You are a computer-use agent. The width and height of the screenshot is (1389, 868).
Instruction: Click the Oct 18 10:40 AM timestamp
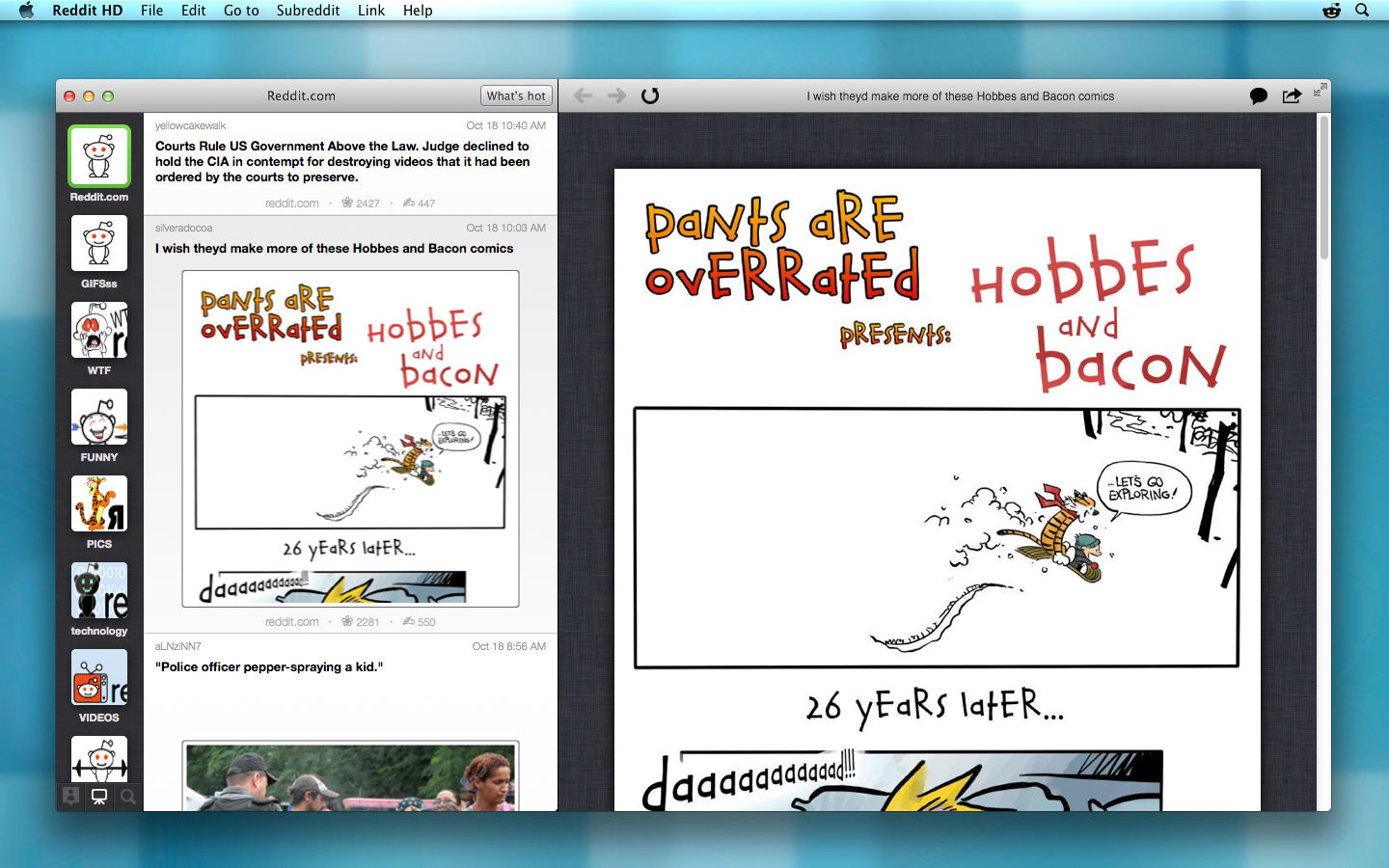pyautogui.click(x=506, y=125)
